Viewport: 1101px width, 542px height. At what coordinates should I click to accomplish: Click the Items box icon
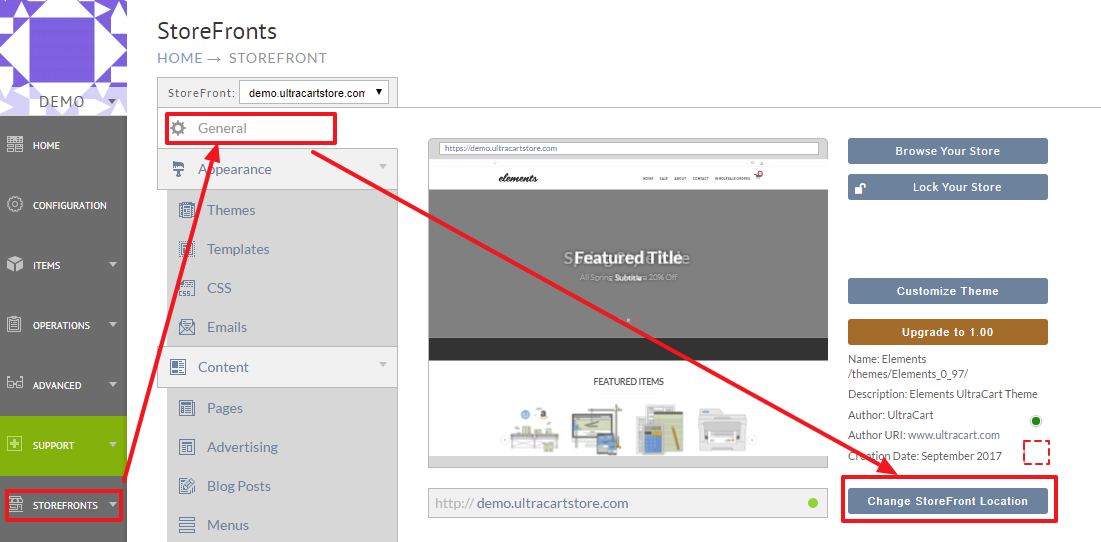pos(15,265)
